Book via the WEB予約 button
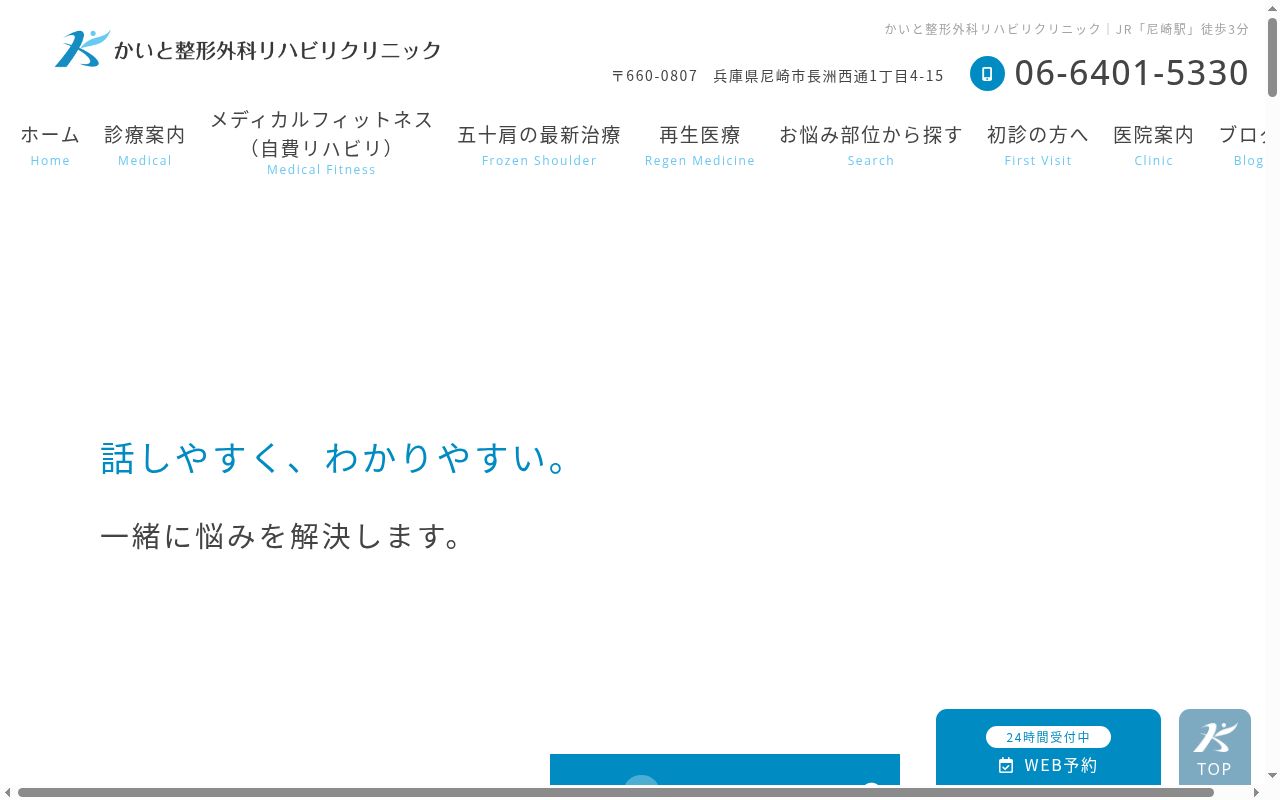 coord(1048,747)
